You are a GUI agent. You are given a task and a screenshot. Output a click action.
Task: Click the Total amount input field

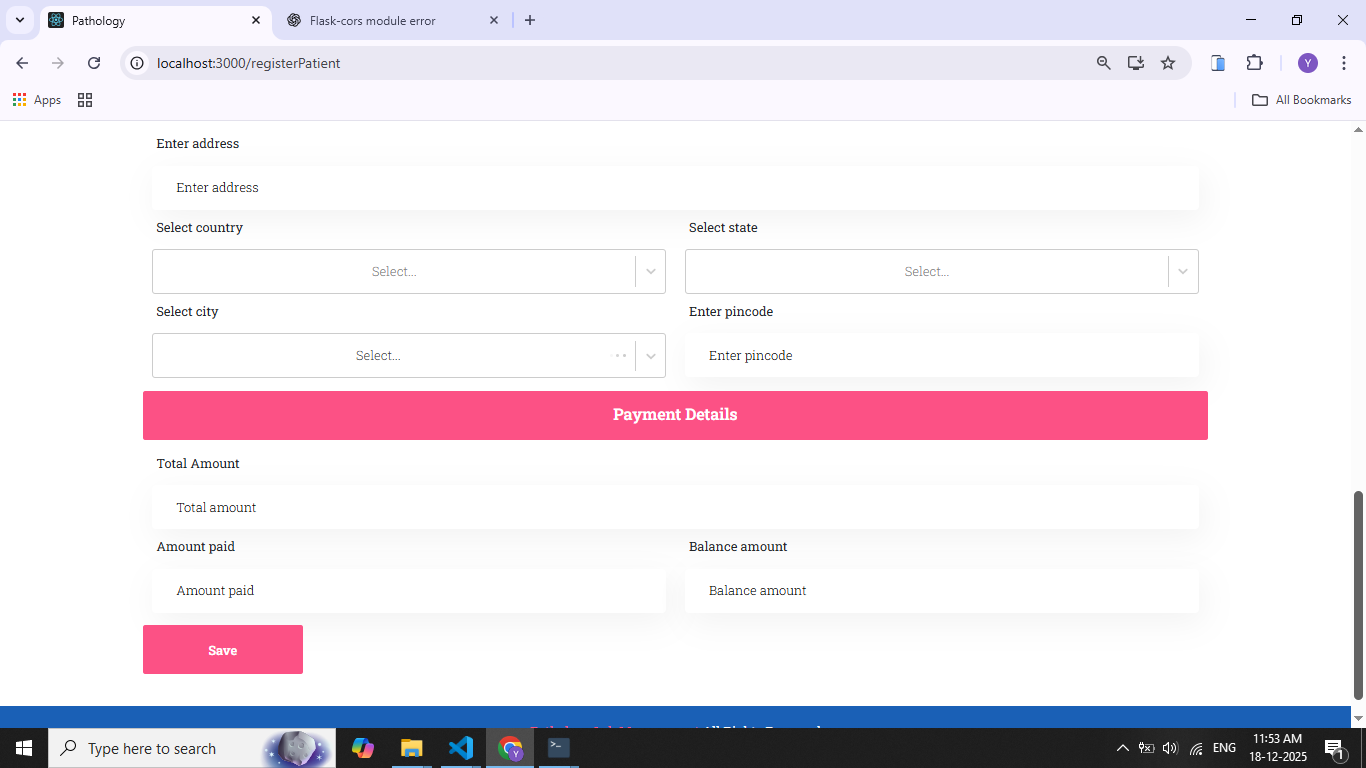pyautogui.click(x=675, y=508)
